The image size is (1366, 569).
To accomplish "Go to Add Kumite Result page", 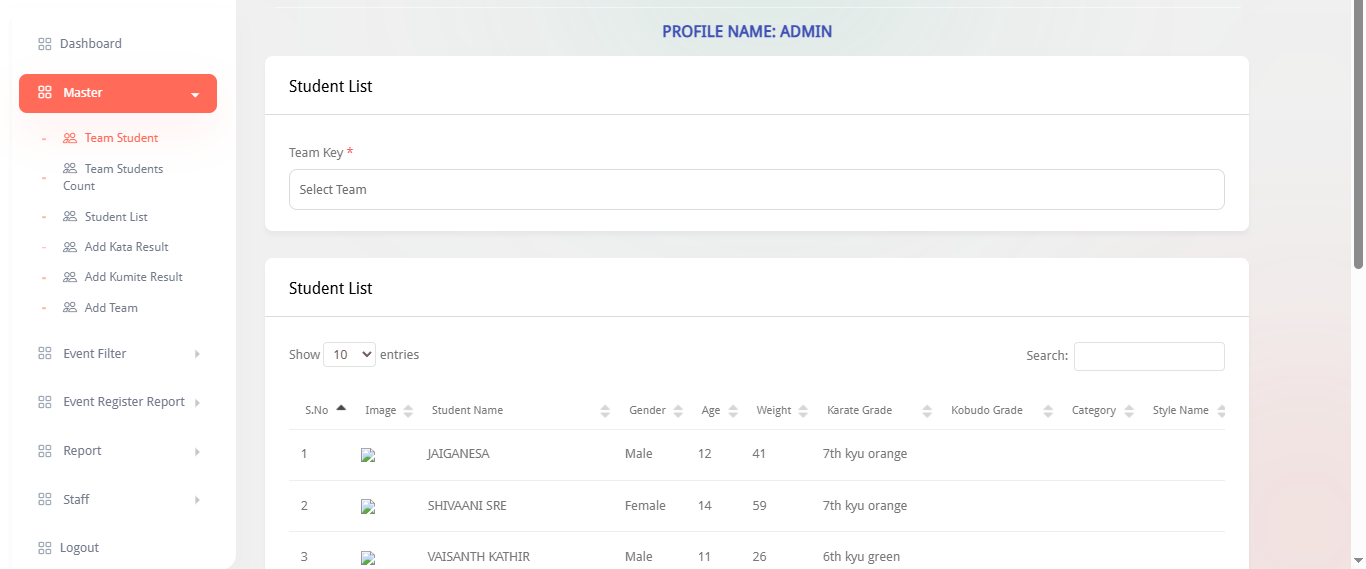I will pos(133,277).
